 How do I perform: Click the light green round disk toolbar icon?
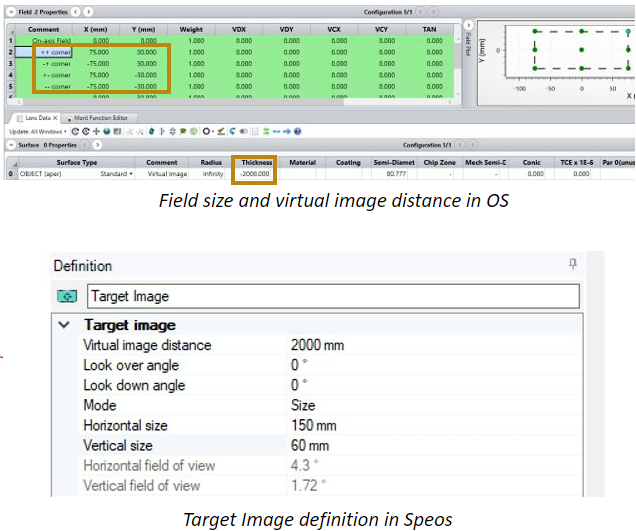(193, 131)
